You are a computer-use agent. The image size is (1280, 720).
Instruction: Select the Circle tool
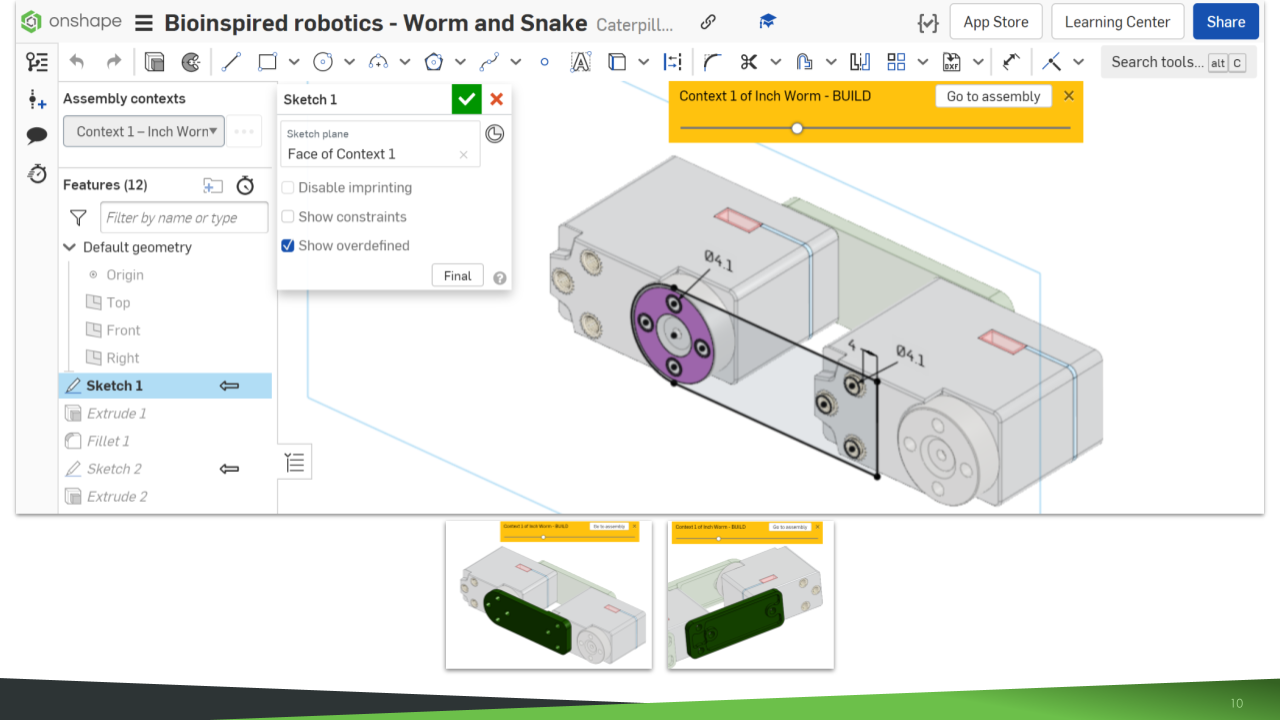coord(322,61)
